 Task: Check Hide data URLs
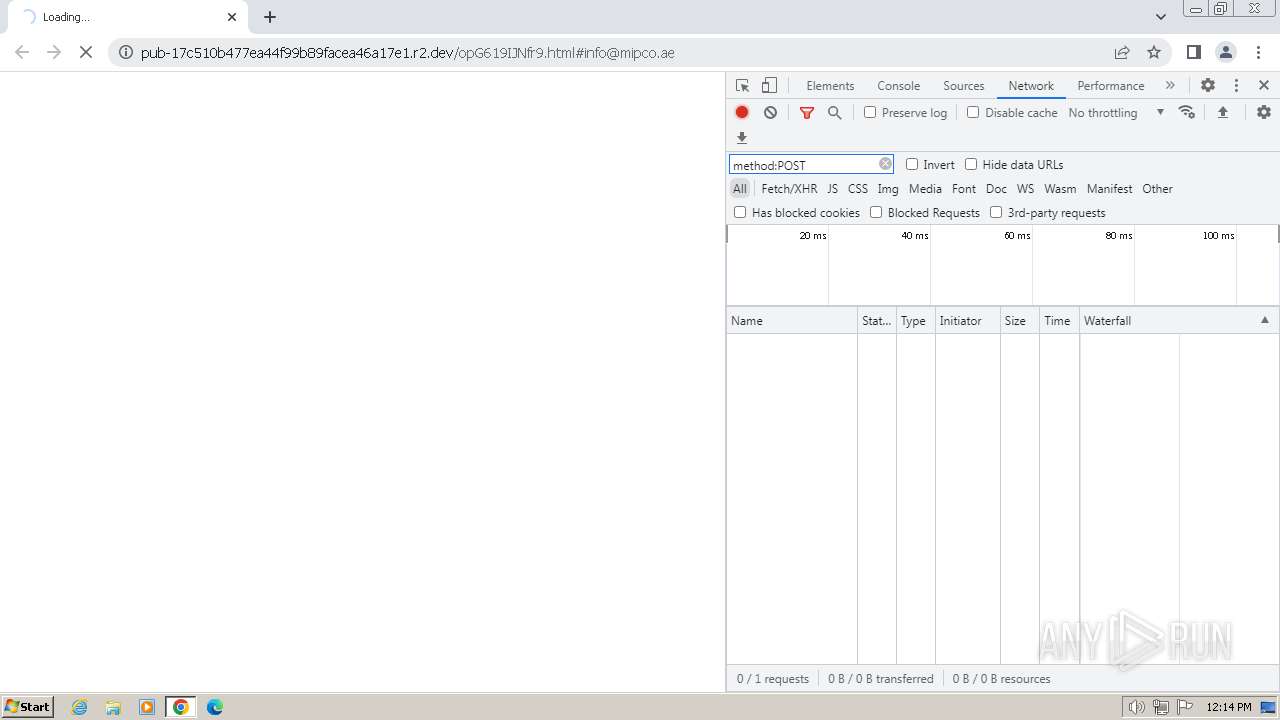pyautogui.click(x=971, y=164)
